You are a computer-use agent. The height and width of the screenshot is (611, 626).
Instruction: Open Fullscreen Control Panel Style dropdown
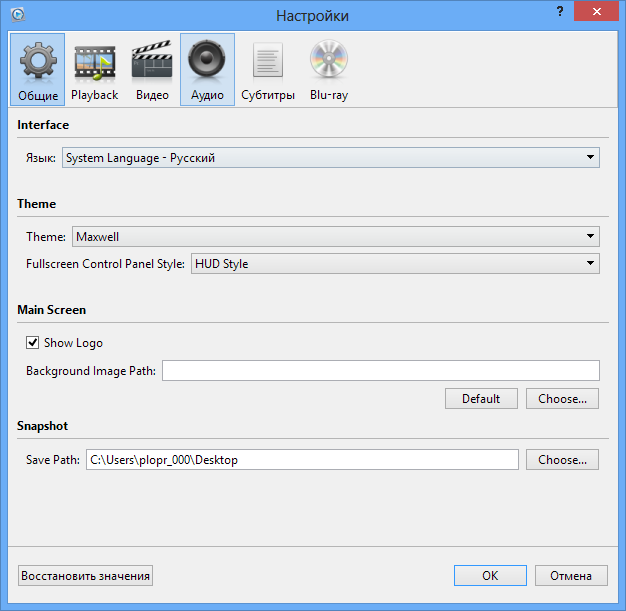(395, 264)
